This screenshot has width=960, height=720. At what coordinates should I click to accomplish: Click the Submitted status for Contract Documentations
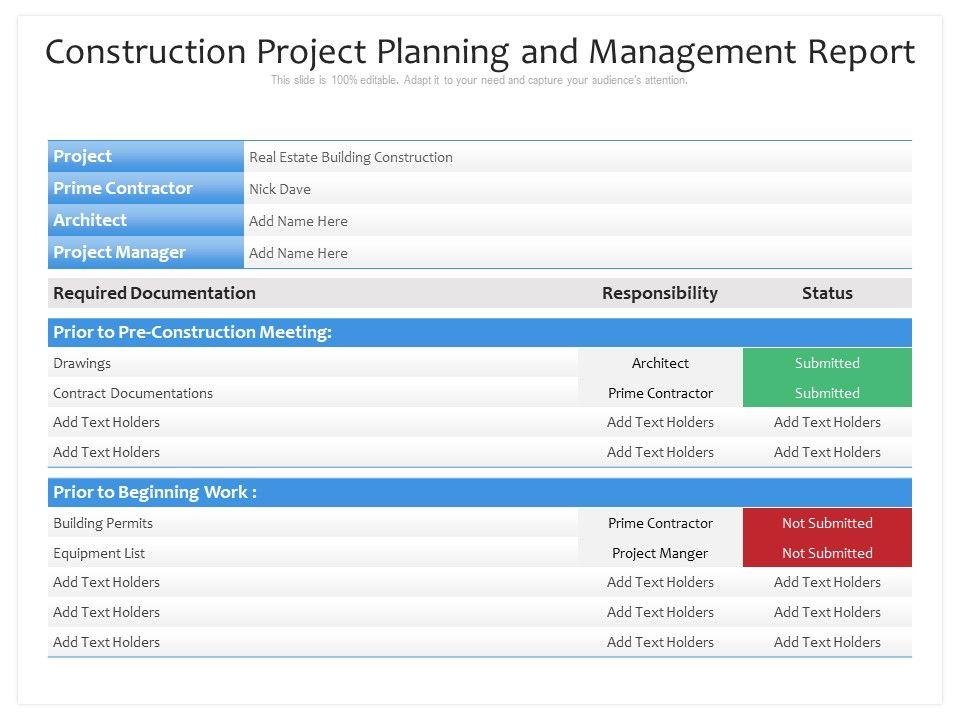coord(827,393)
